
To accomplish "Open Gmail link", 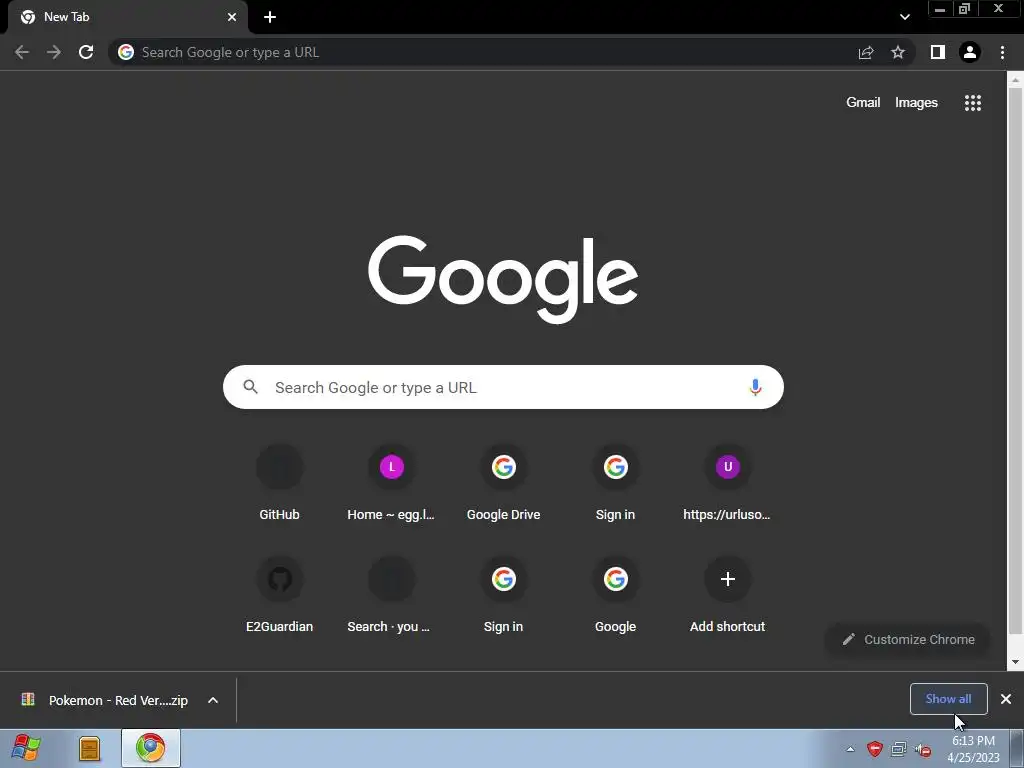I will coord(863,103).
